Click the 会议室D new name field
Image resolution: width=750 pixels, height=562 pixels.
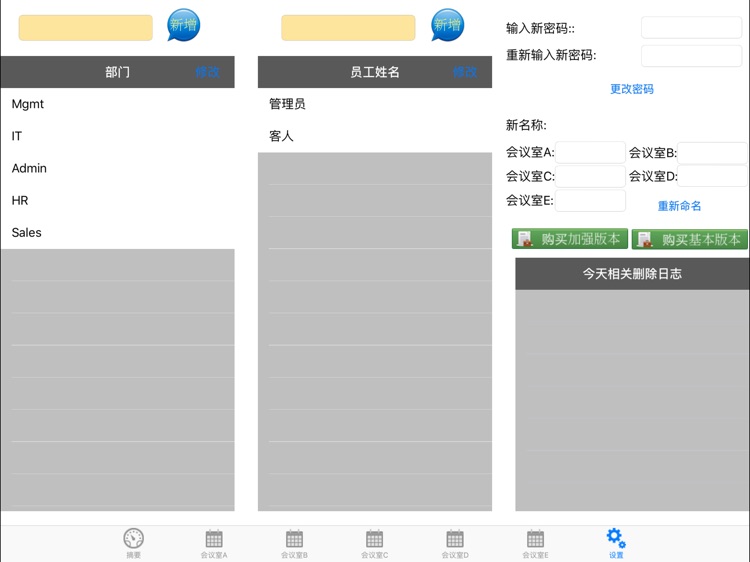pyautogui.click(x=712, y=176)
